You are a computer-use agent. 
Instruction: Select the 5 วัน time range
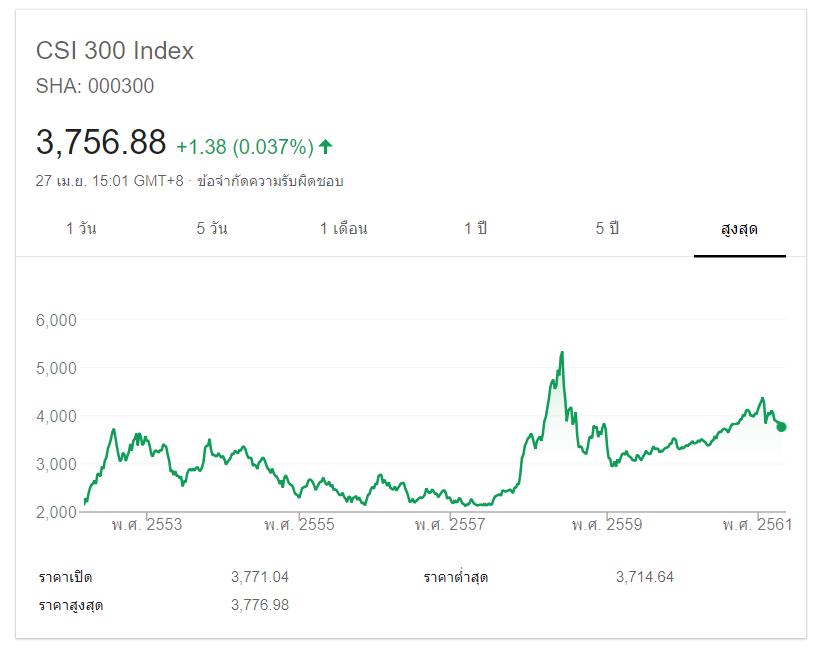pos(212,229)
